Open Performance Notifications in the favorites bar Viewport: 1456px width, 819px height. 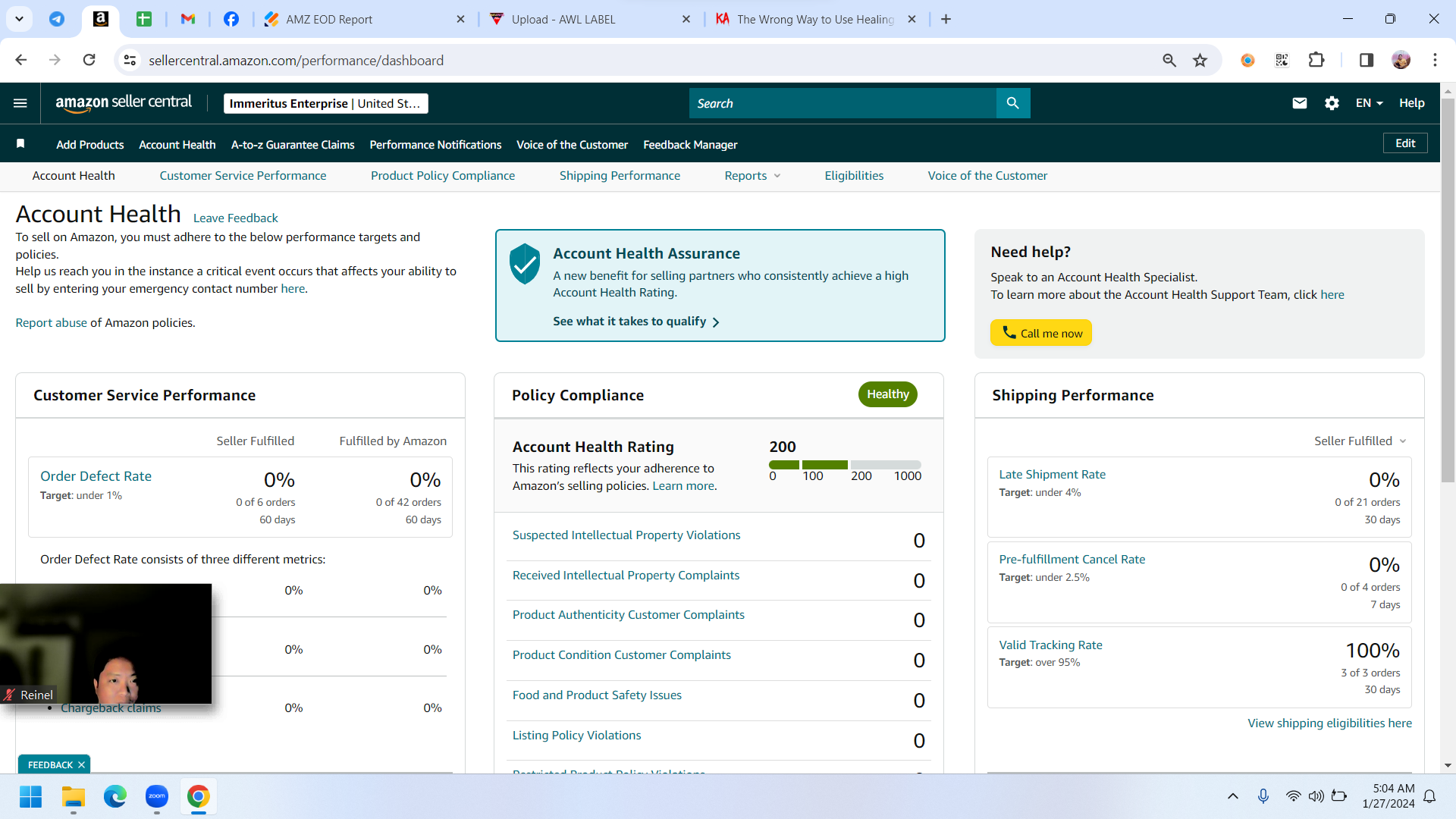tap(435, 145)
